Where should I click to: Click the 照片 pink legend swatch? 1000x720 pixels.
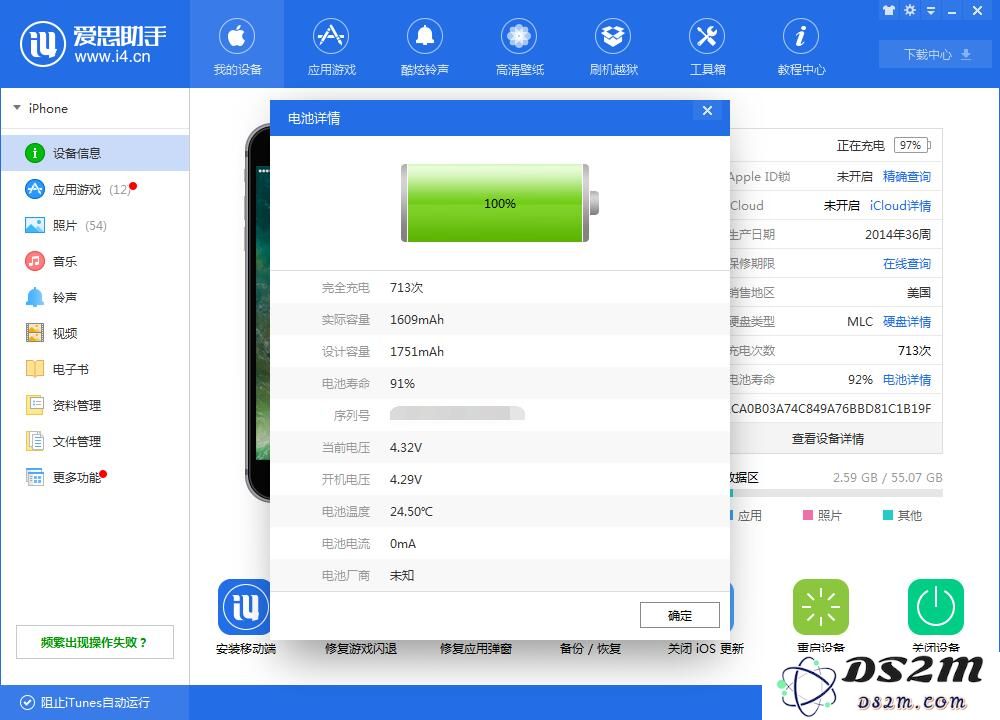pyautogui.click(x=807, y=515)
